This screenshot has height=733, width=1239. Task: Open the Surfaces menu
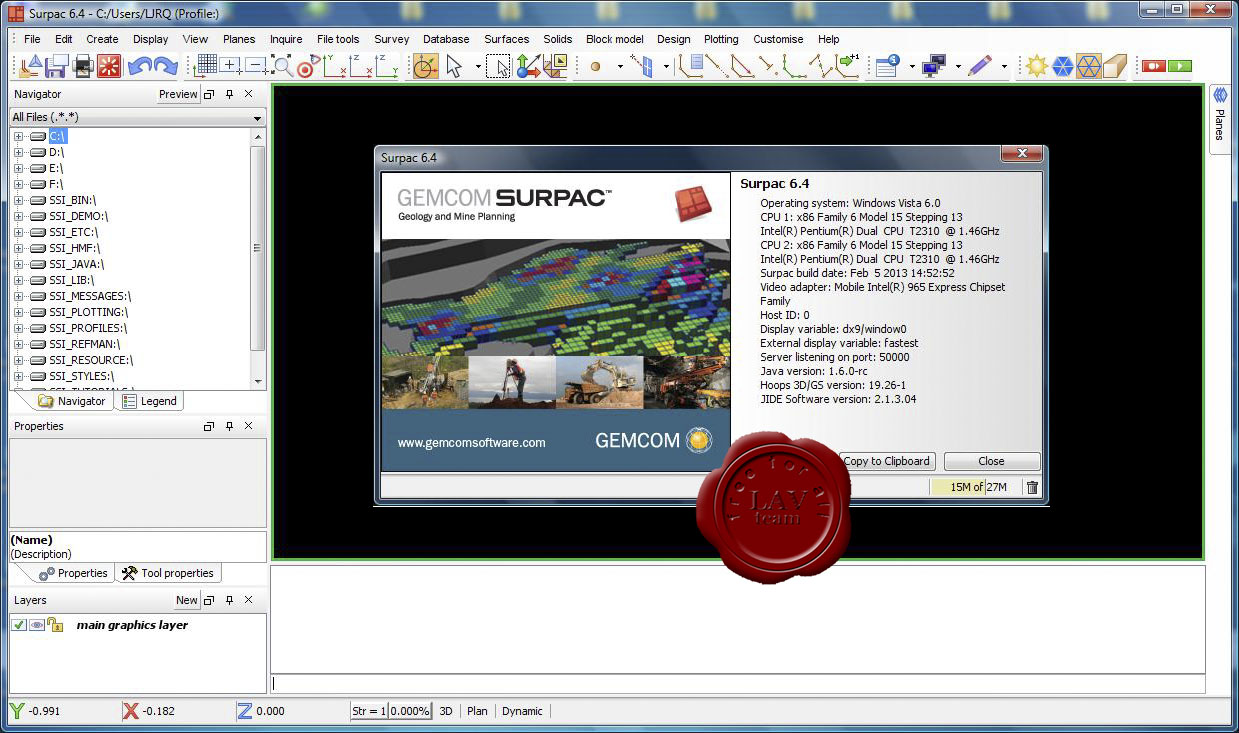506,39
